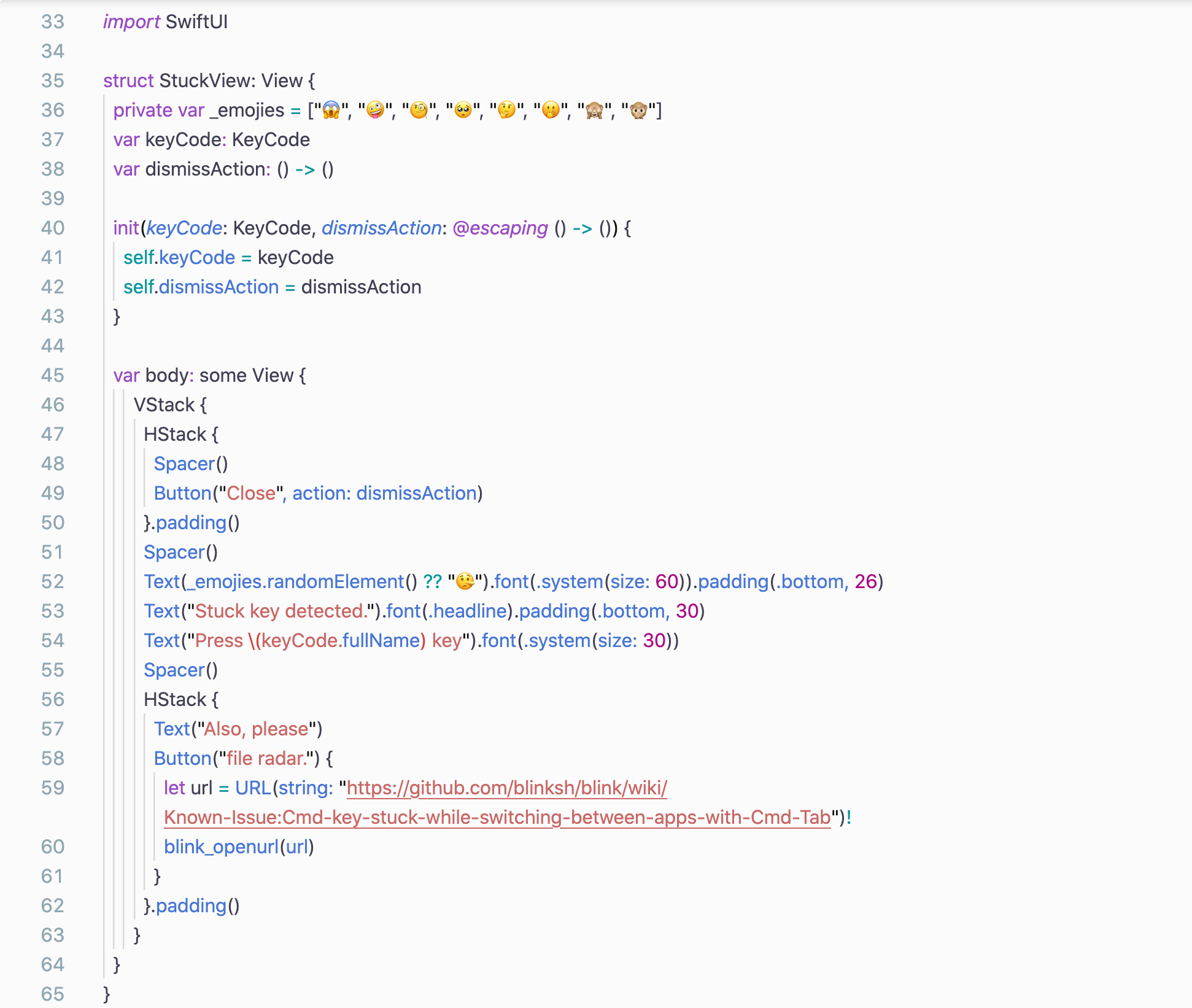This screenshot has height=1008, width=1192.
Task: Click the zany tongue-out face emoji
Action: pos(375,110)
